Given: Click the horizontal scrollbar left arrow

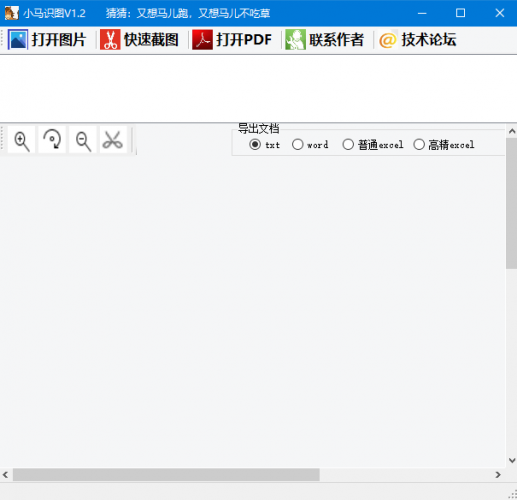Looking at the screenshot, I should click(6, 475).
